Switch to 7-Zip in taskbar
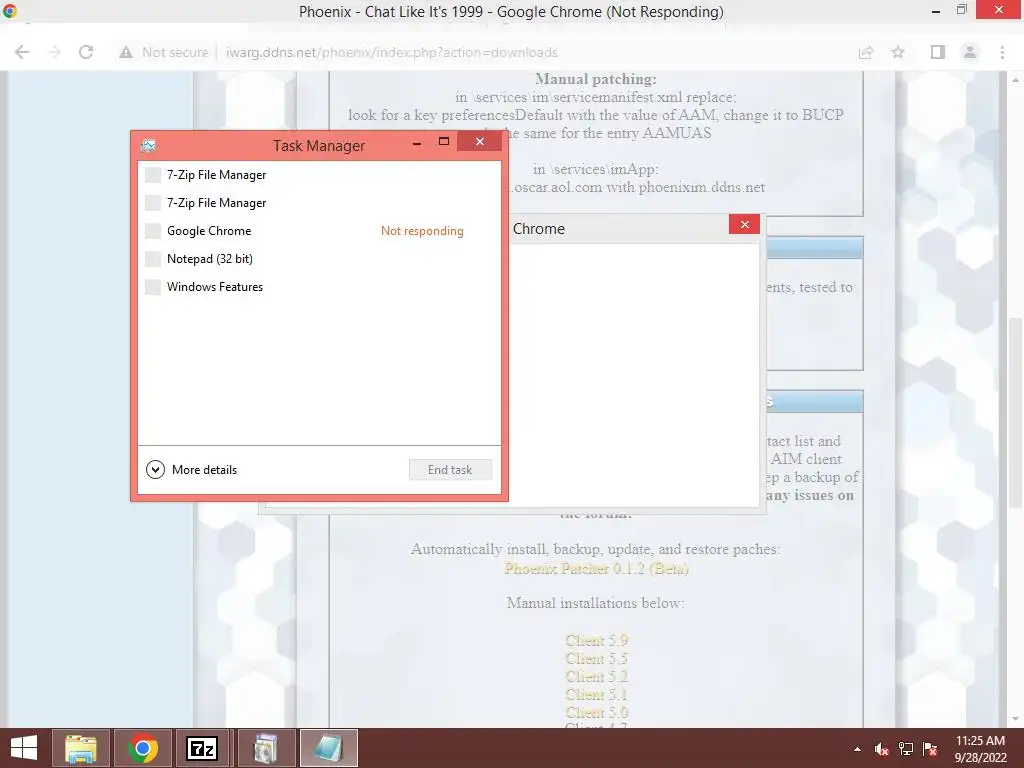1024x768 pixels. (202, 748)
